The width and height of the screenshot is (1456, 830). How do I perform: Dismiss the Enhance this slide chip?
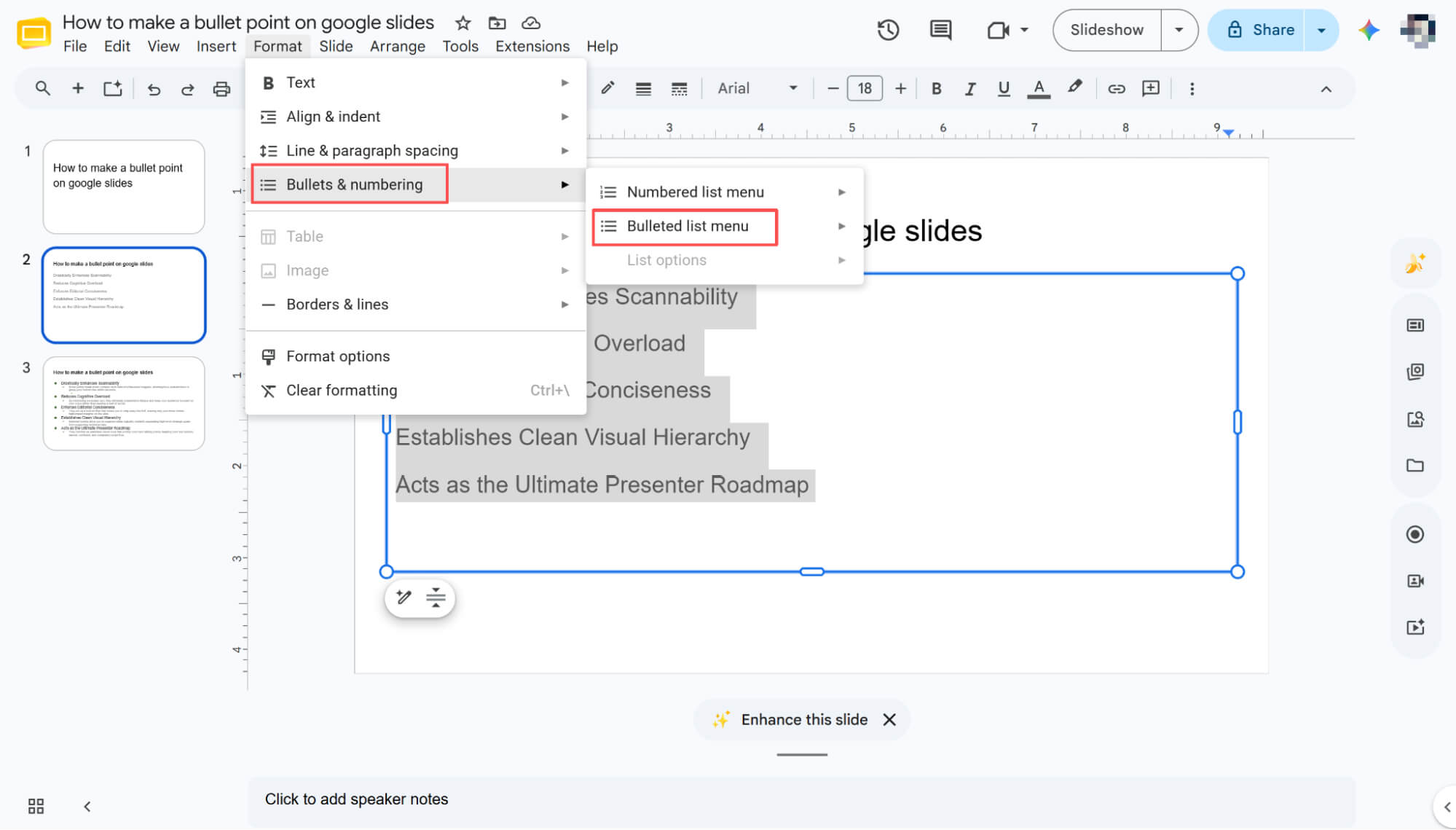pos(889,720)
